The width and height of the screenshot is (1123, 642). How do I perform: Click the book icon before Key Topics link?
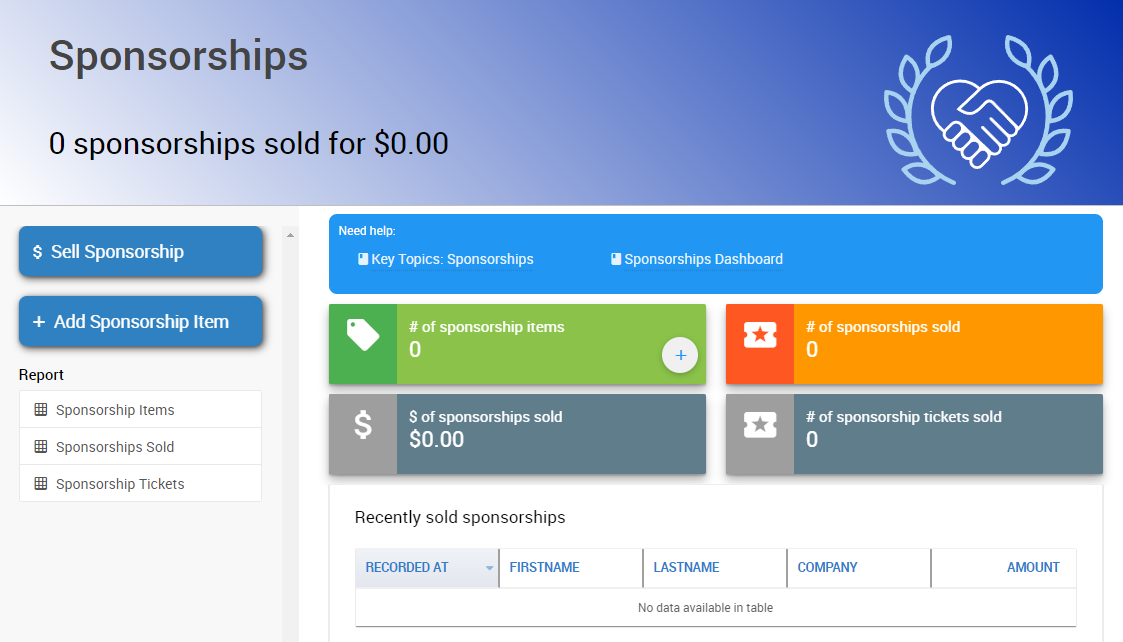click(363, 259)
